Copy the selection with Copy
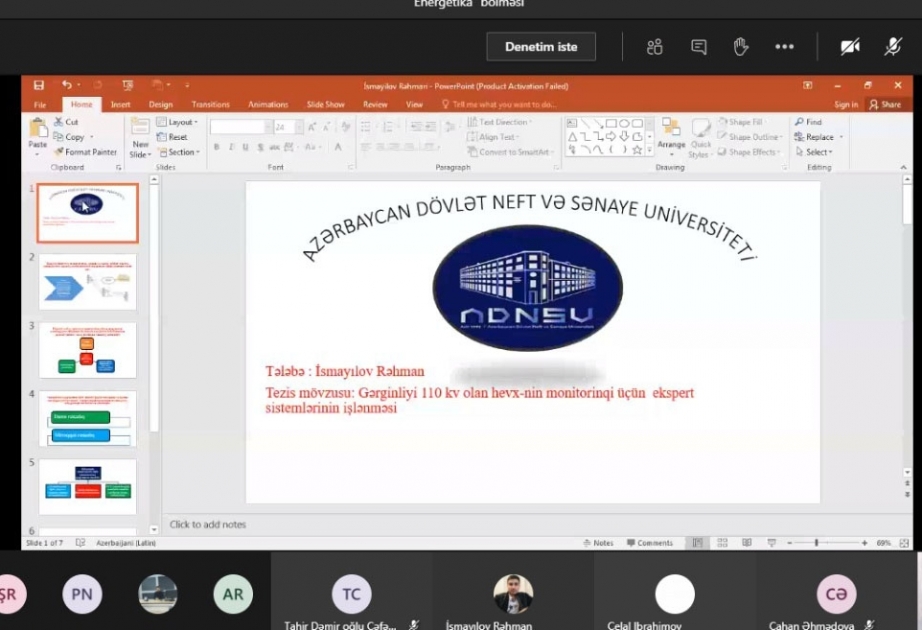 [x=69, y=136]
